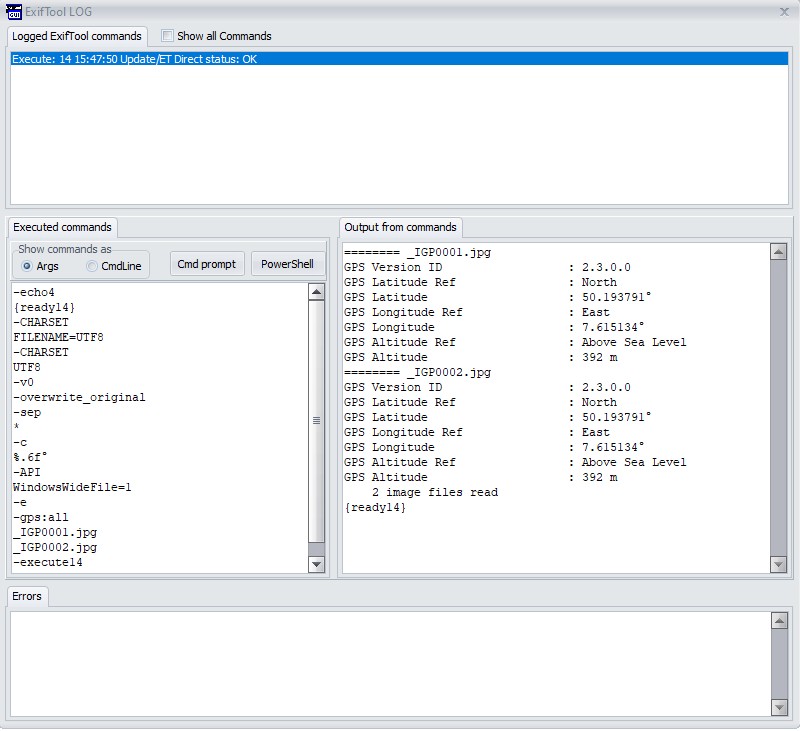Click the FILENAME=UTF8 argument line
Viewport: 800px width, 731px height.
pyautogui.click(x=58, y=337)
